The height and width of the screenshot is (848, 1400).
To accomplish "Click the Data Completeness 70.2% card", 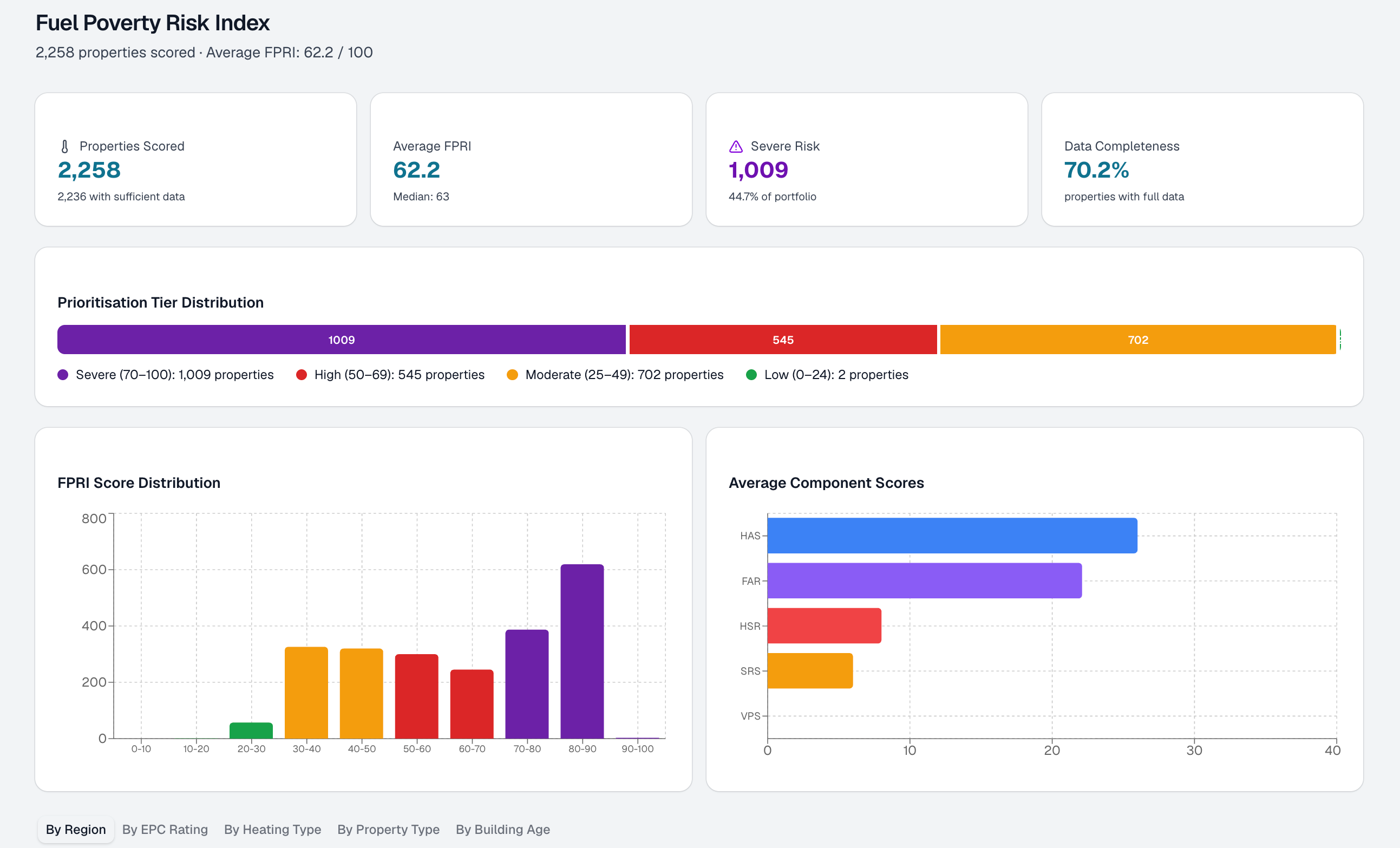I will 1202,160.
